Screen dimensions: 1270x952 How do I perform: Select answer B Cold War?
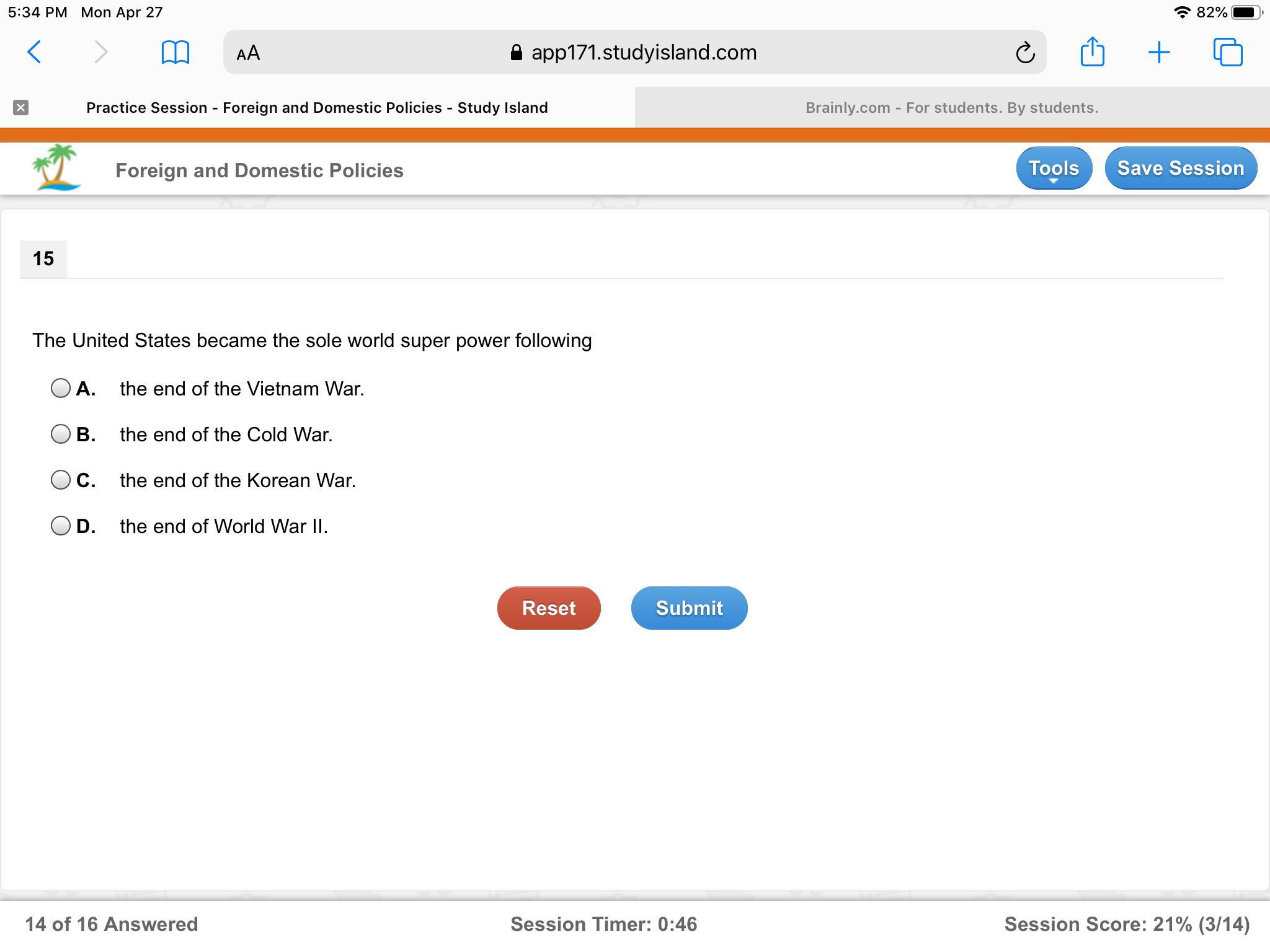[x=61, y=434]
